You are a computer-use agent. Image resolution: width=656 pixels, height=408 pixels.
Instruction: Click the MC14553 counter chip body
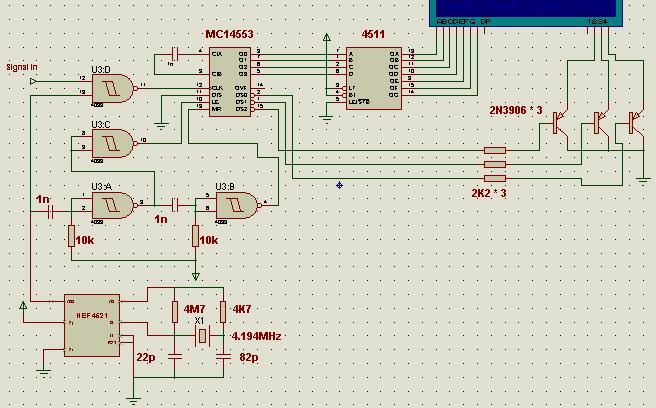[x=230, y=82]
